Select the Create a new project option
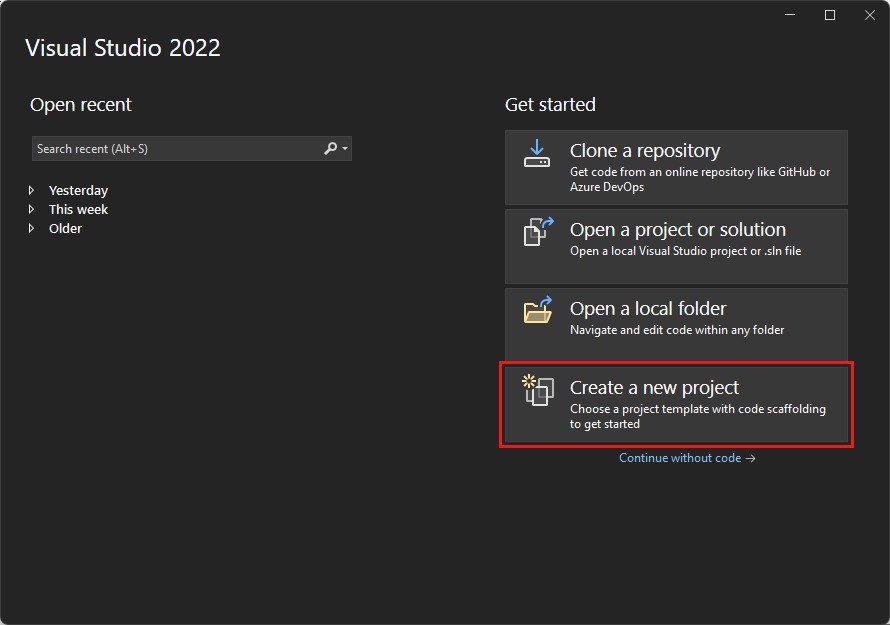 (x=676, y=404)
